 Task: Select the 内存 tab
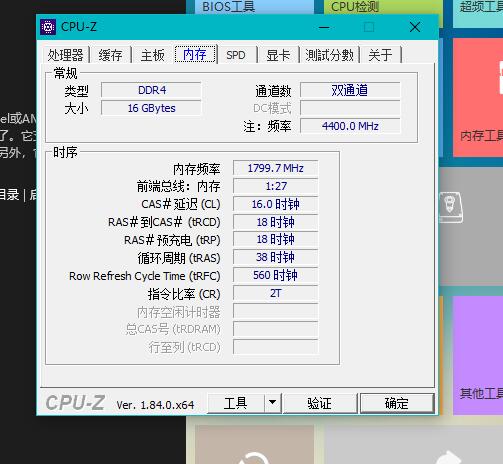coord(195,54)
